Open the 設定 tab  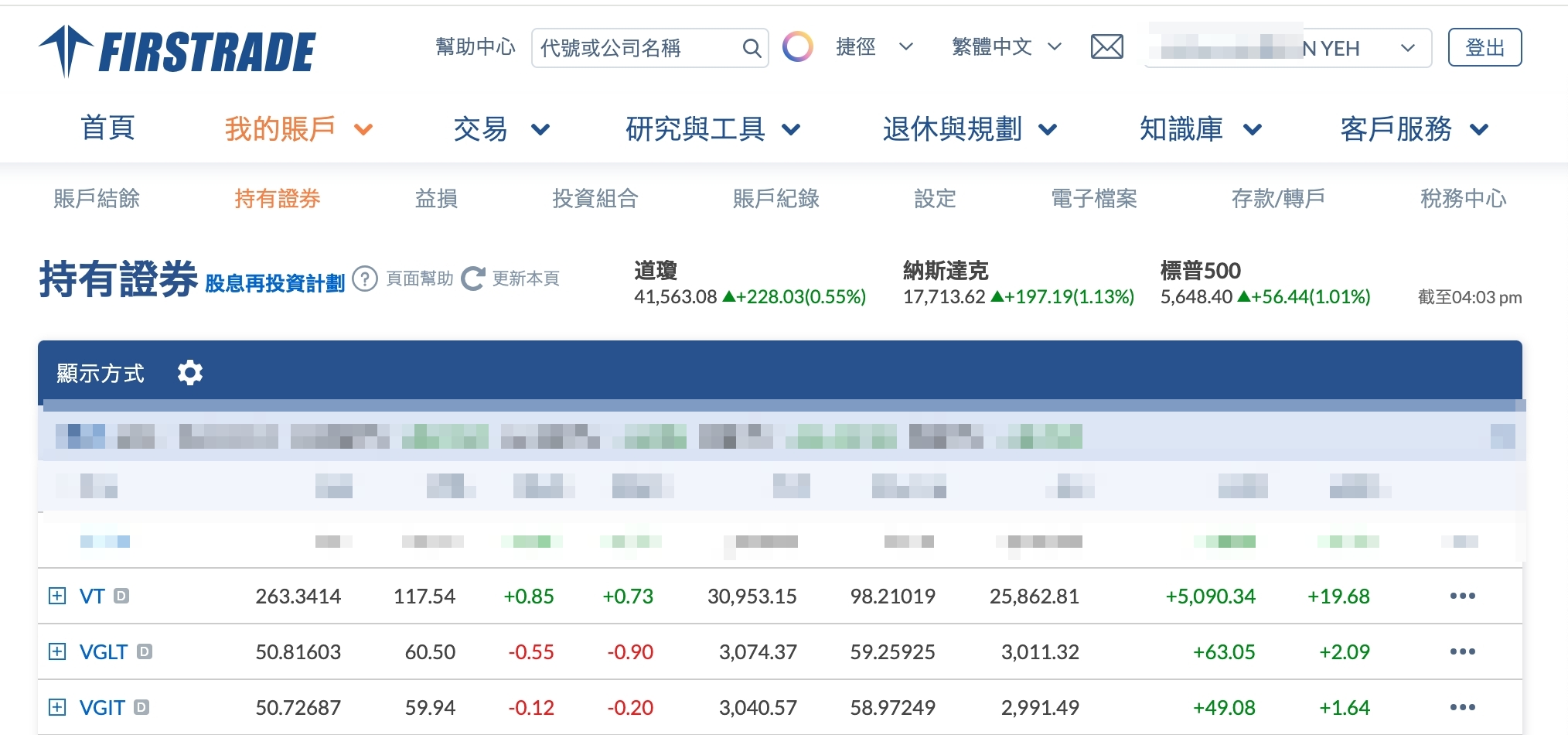[936, 199]
